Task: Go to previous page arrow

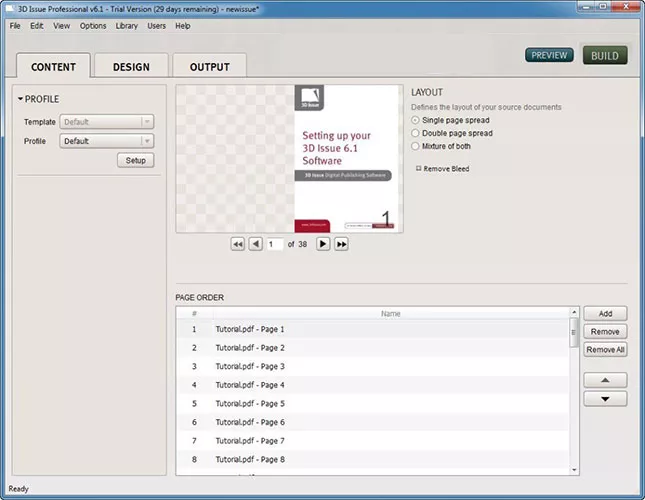Action: point(255,244)
